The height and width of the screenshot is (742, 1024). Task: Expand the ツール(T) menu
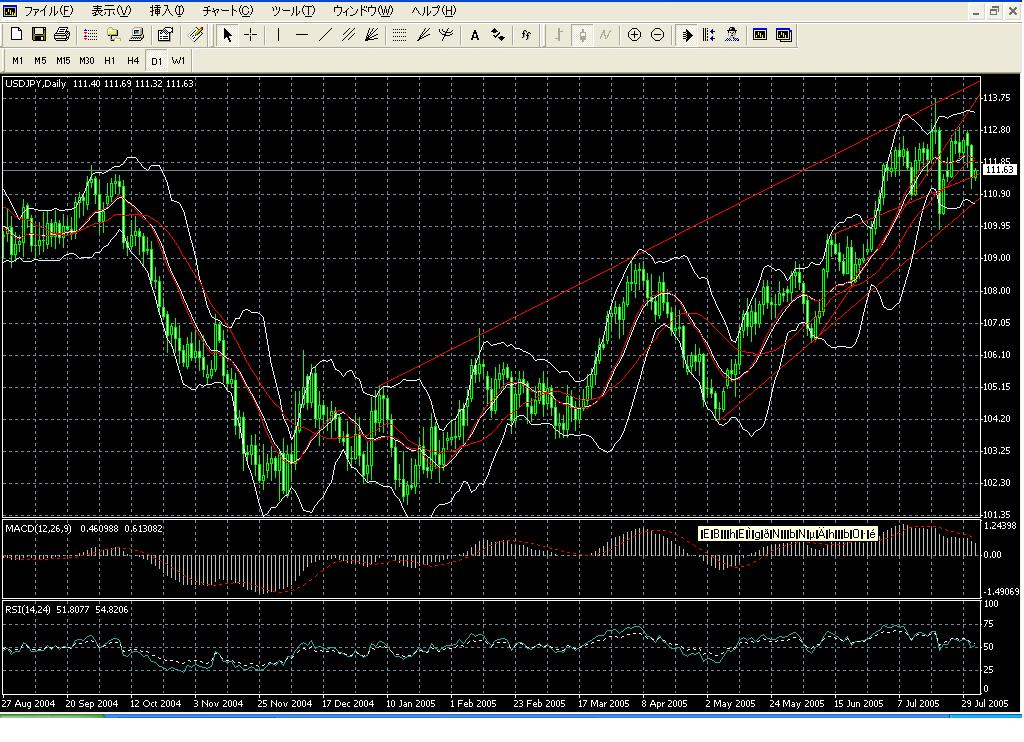293,11
